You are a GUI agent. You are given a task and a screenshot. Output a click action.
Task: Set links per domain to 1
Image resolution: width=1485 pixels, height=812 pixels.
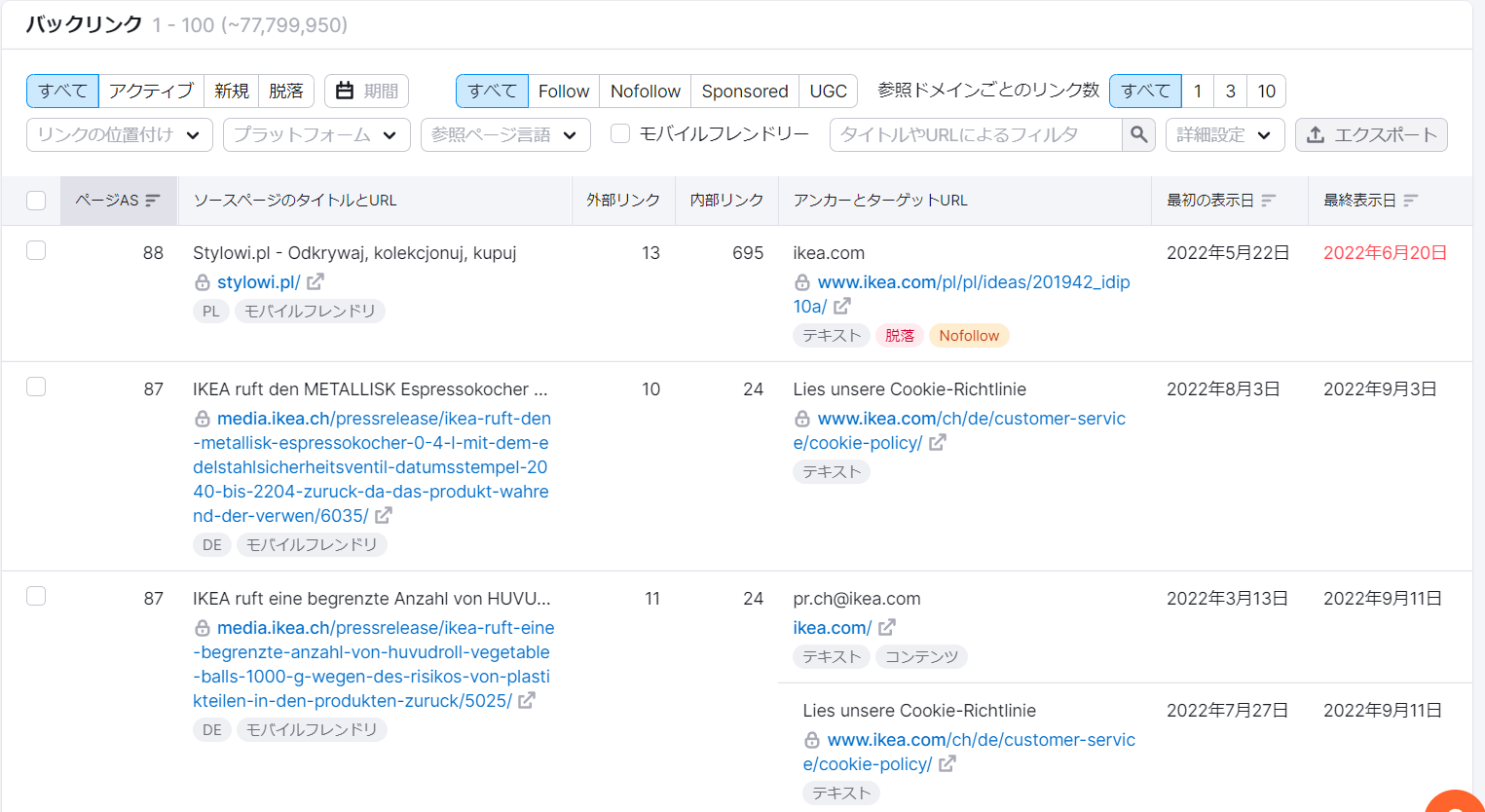1198,91
